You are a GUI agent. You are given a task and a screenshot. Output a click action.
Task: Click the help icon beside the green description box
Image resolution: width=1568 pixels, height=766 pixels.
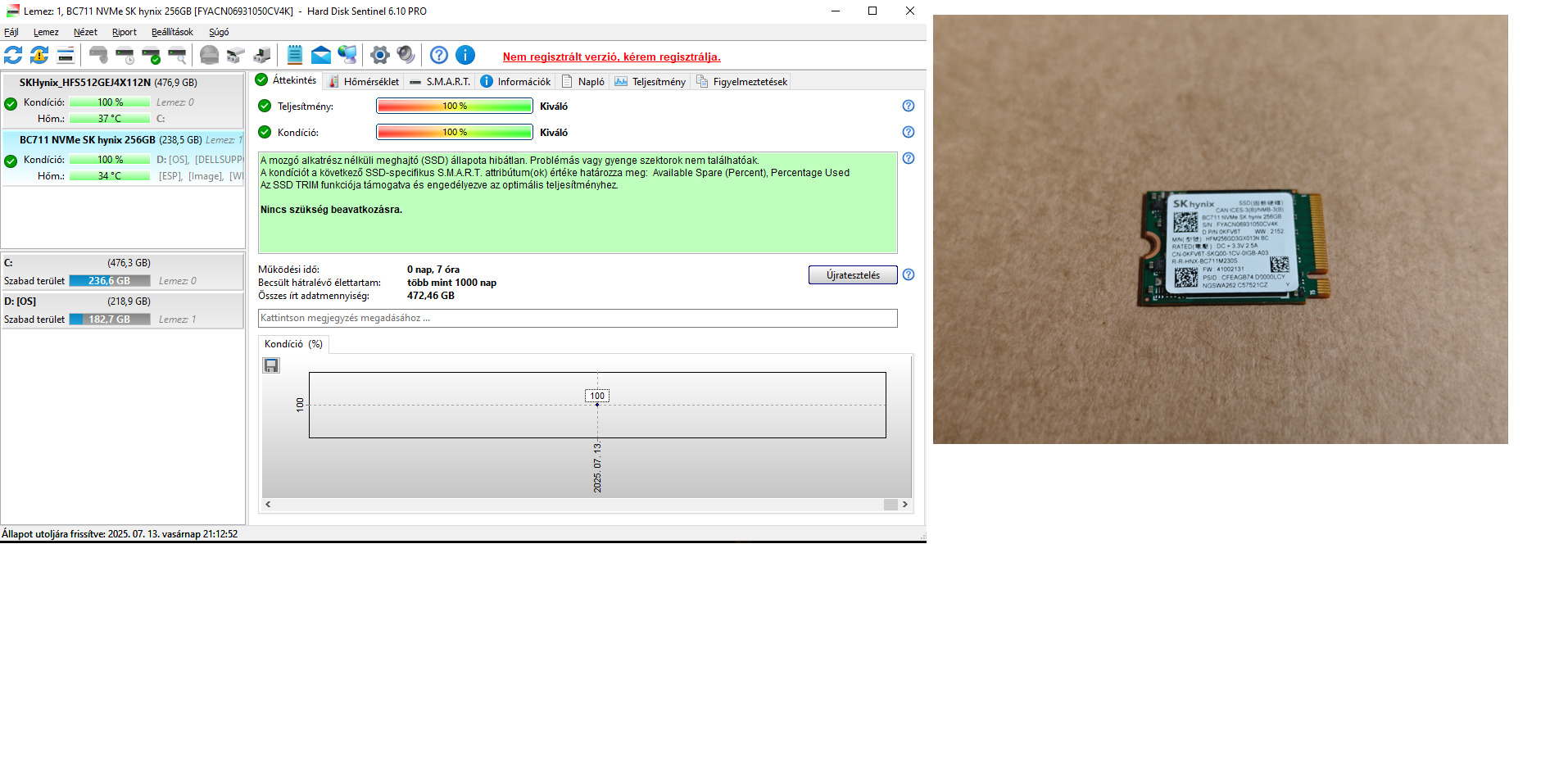coord(909,158)
